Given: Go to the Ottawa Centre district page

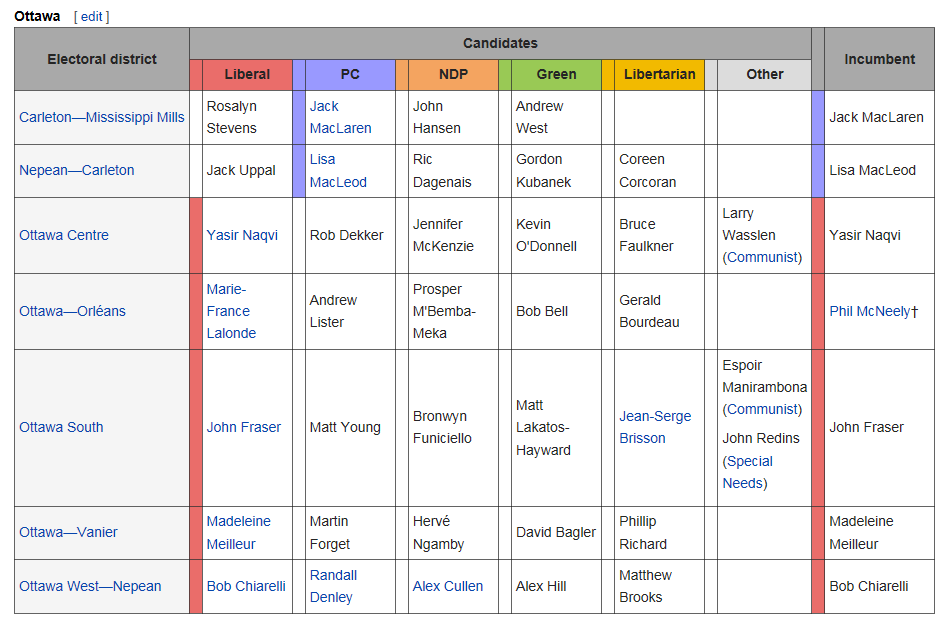Looking at the screenshot, I should coord(64,235).
